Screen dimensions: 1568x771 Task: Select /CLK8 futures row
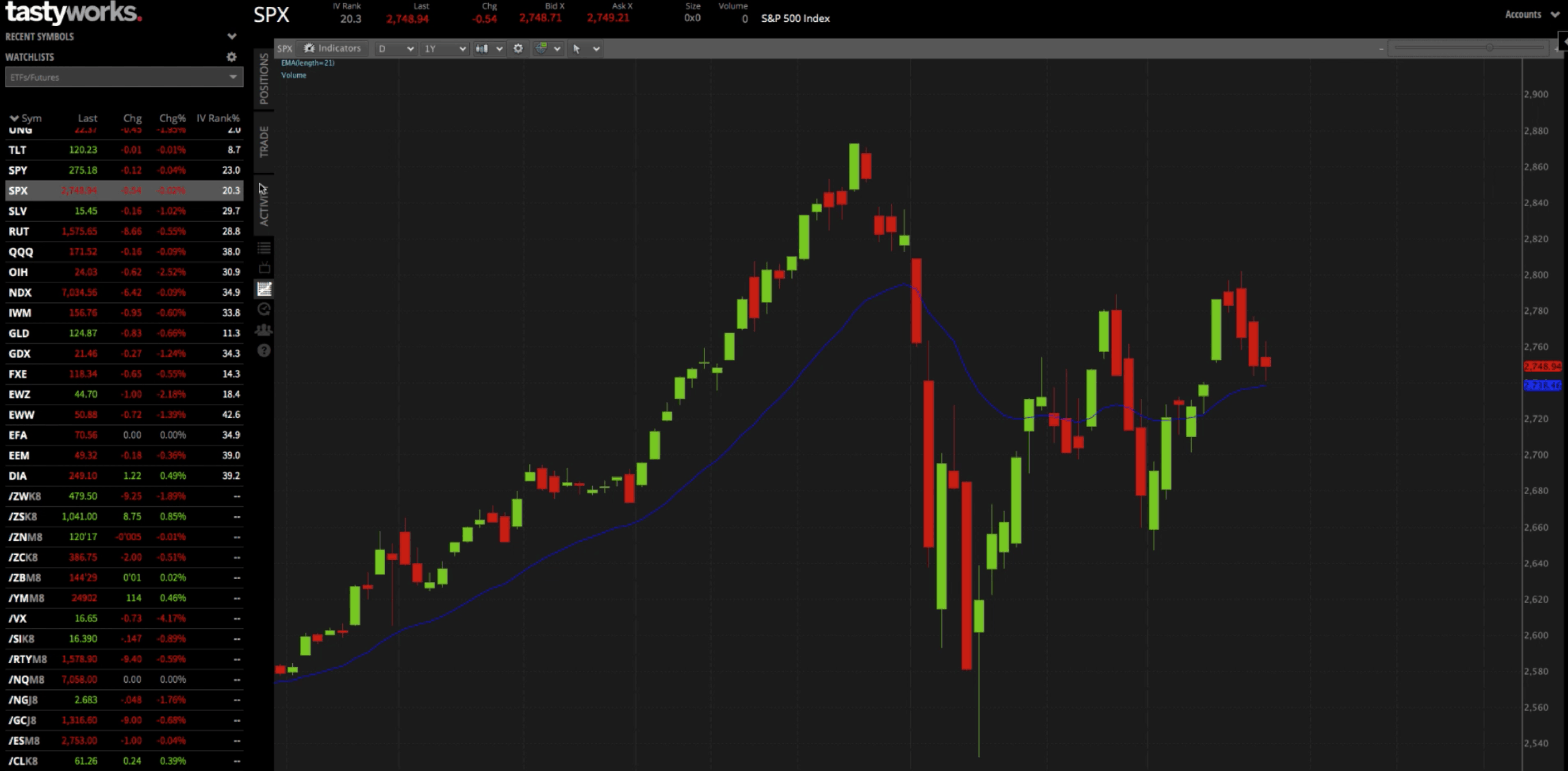(x=124, y=760)
